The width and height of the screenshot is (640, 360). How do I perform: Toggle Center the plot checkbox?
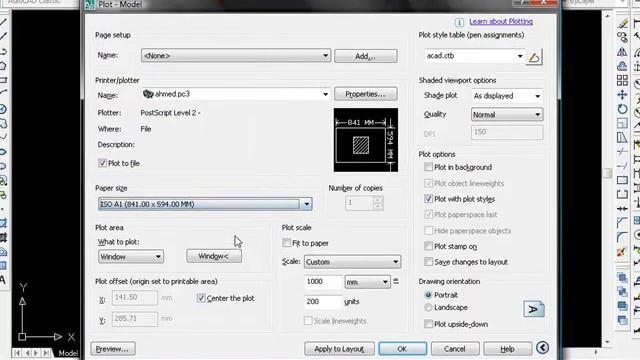[201, 298]
